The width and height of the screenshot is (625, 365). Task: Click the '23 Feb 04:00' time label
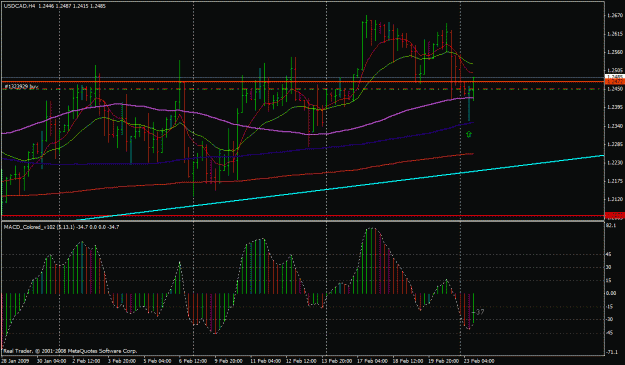479,361
